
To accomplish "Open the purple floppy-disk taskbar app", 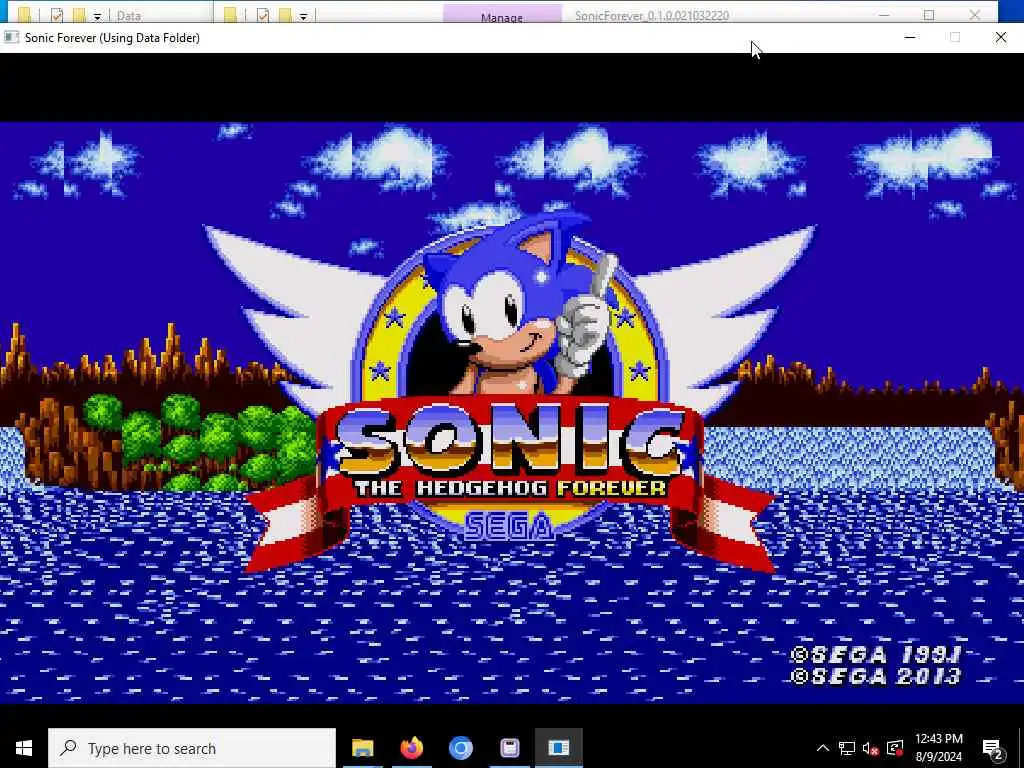I will click(509, 748).
